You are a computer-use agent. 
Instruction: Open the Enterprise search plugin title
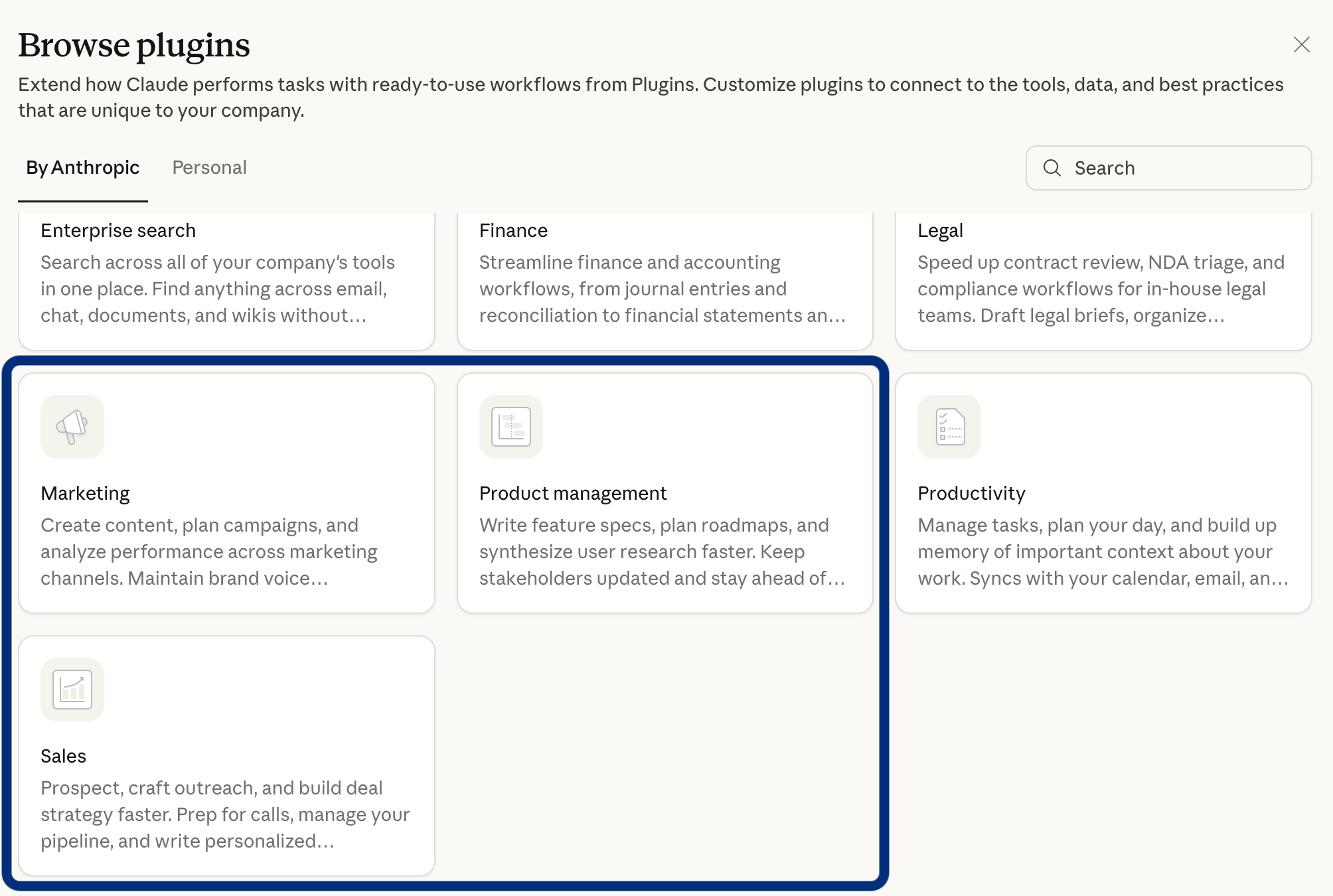[x=118, y=230]
